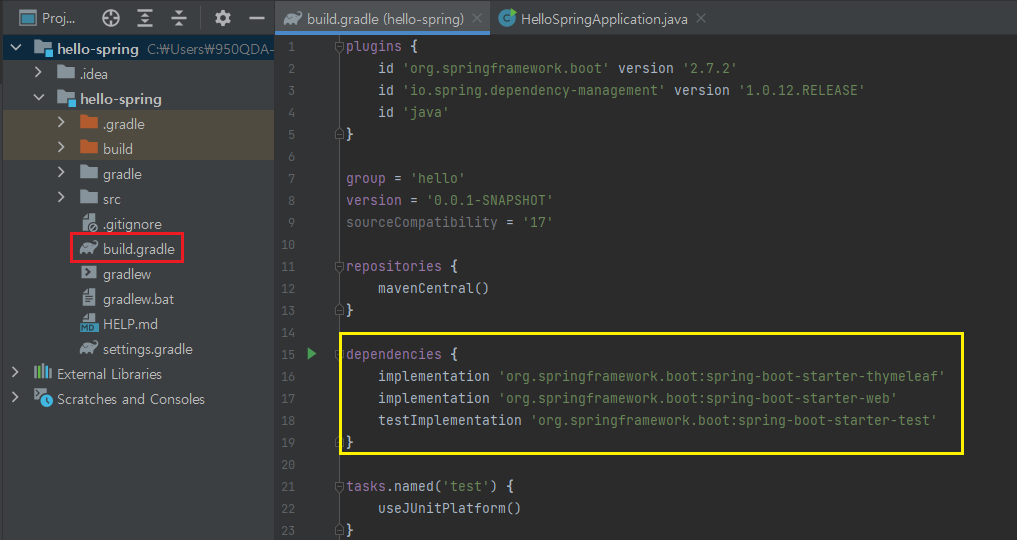Image resolution: width=1017 pixels, height=540 pixels.
Task: Select the orange .gradle folder icon
Action: click(x=89, y=122)
